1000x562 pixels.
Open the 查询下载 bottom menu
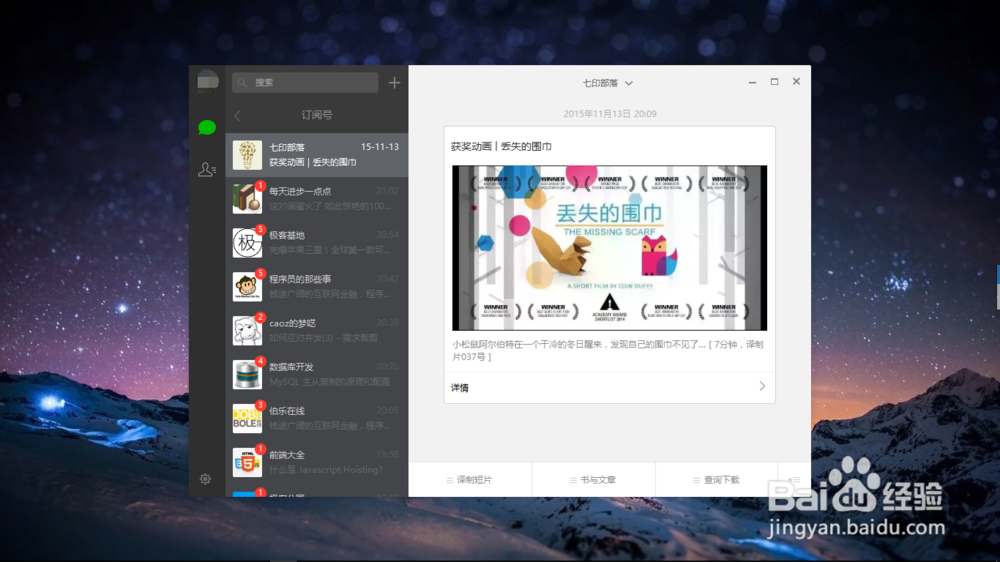point(717,480)
